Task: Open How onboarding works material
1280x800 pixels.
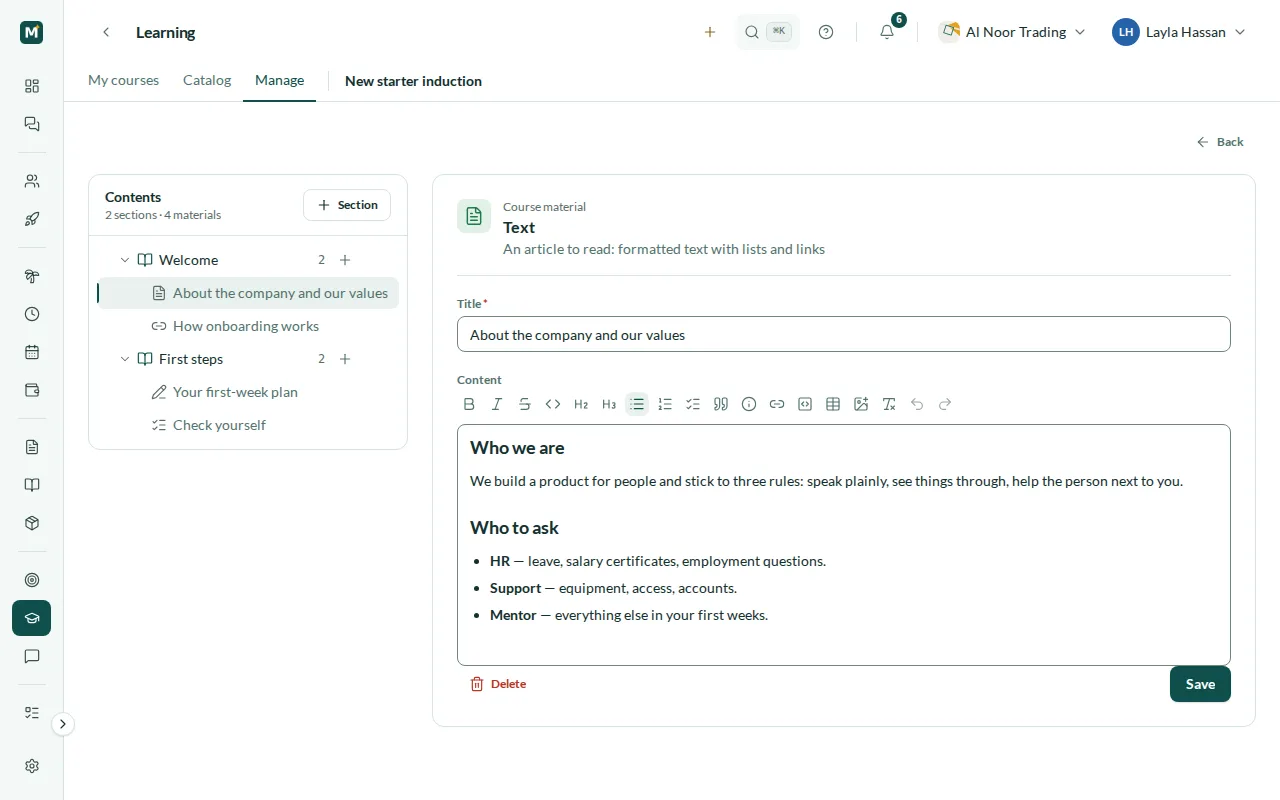Action: (248, 326)
